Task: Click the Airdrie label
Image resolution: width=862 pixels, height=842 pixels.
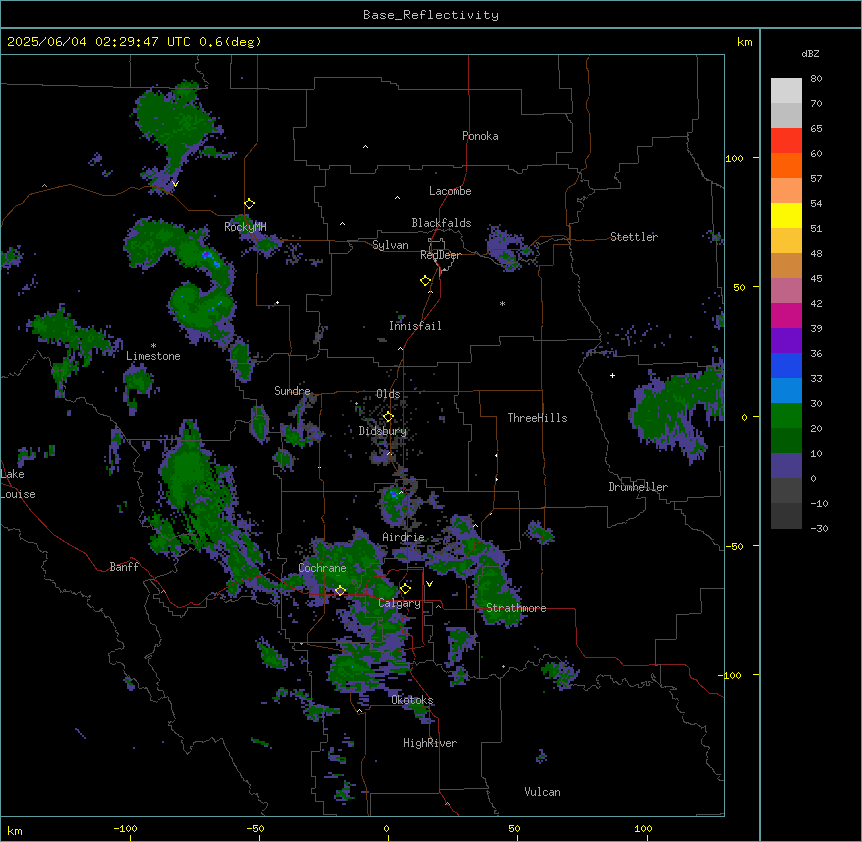Action: (404, 537)
